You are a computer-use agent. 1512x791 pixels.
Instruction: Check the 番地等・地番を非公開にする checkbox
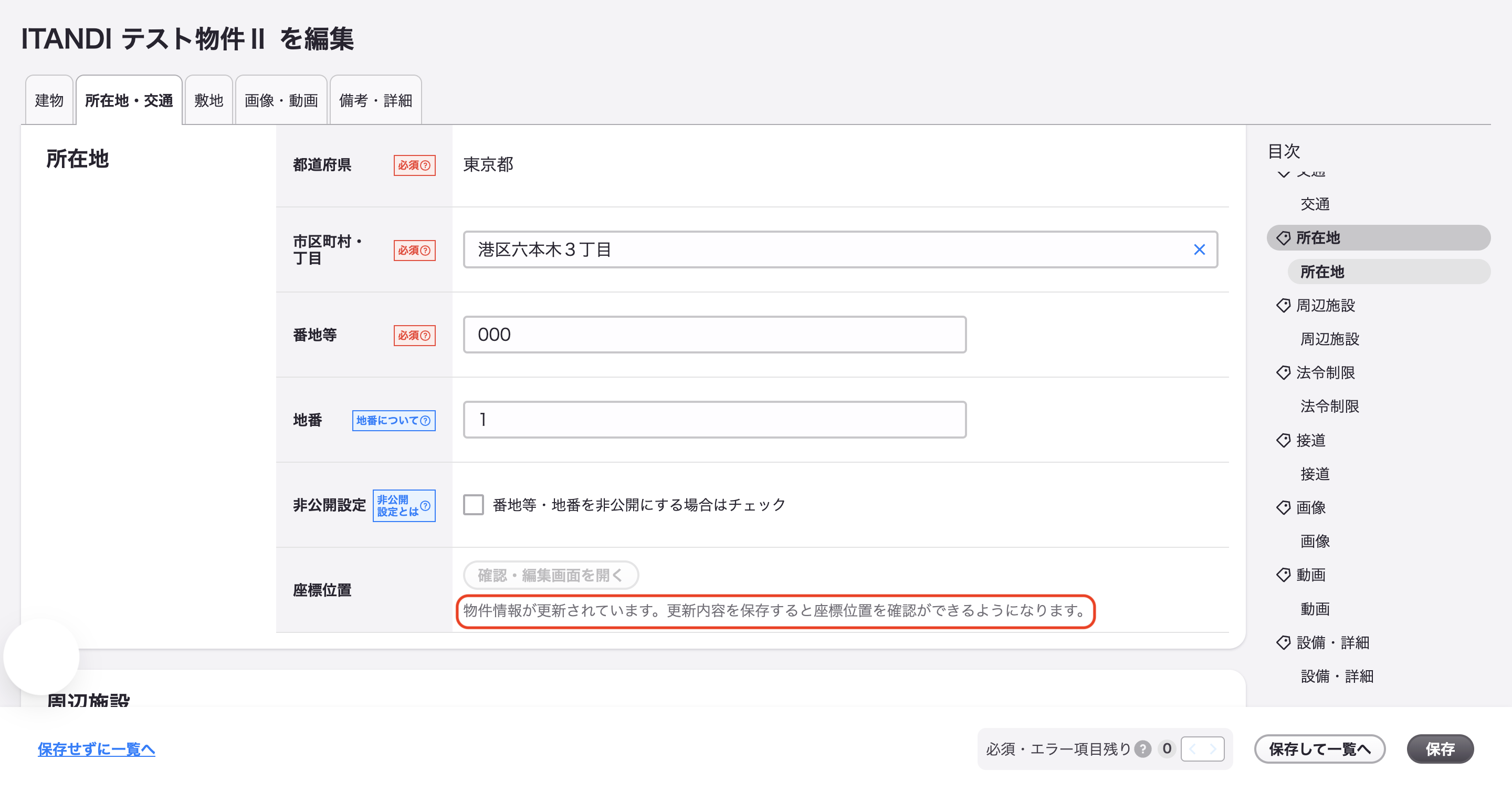coord(473,505)
